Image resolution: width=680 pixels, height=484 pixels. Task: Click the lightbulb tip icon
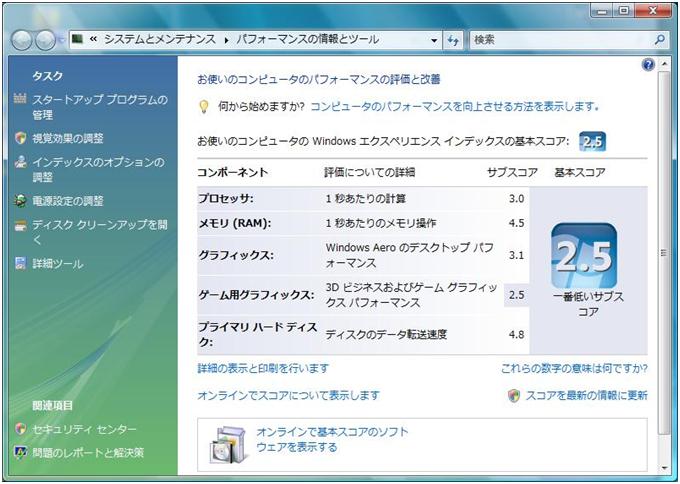[x=203, y=107]
